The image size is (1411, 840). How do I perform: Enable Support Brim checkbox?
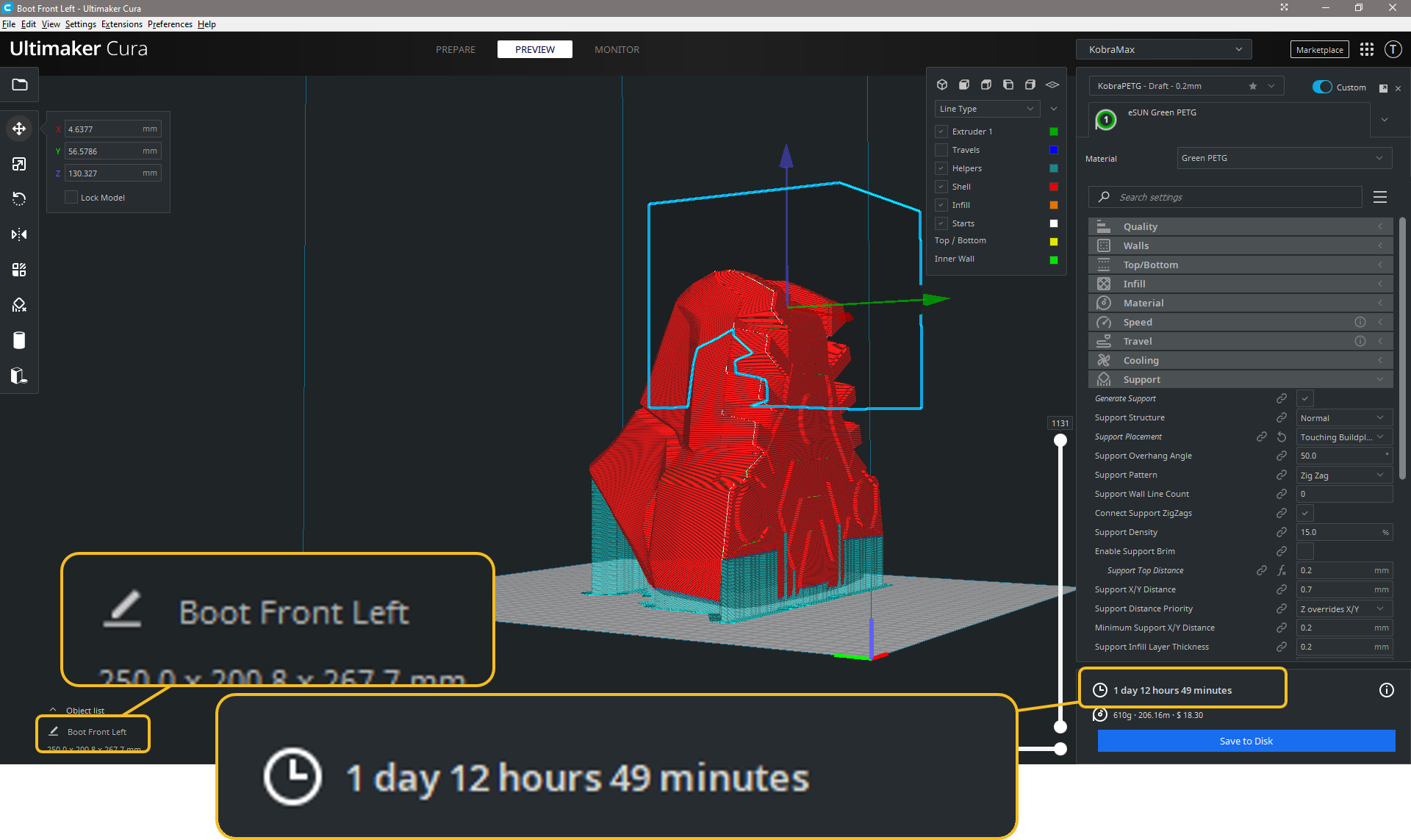click(1305, 551)
